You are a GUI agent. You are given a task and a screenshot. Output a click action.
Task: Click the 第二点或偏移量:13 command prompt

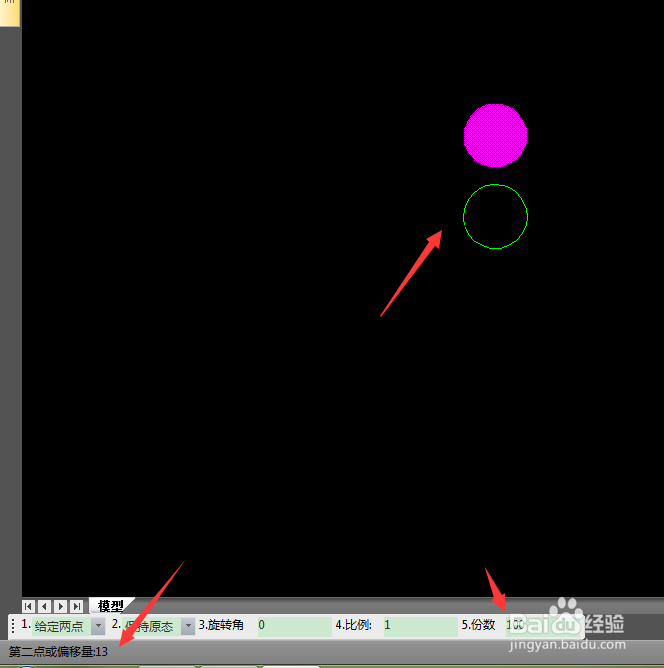[x=58, y=652]
